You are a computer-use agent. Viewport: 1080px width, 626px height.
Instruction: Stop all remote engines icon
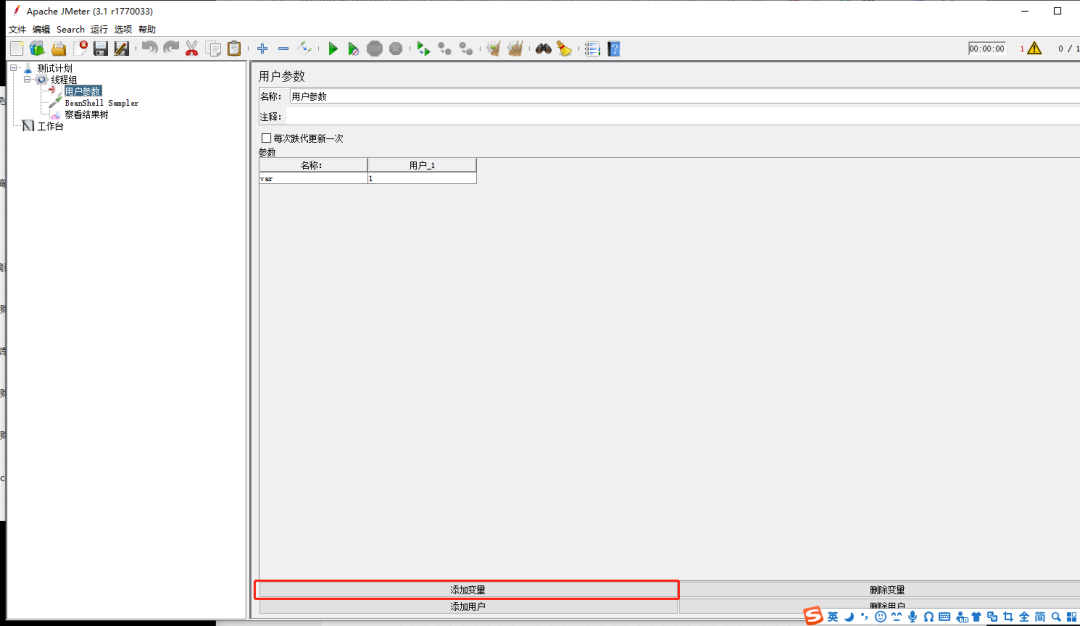point(445,48)
